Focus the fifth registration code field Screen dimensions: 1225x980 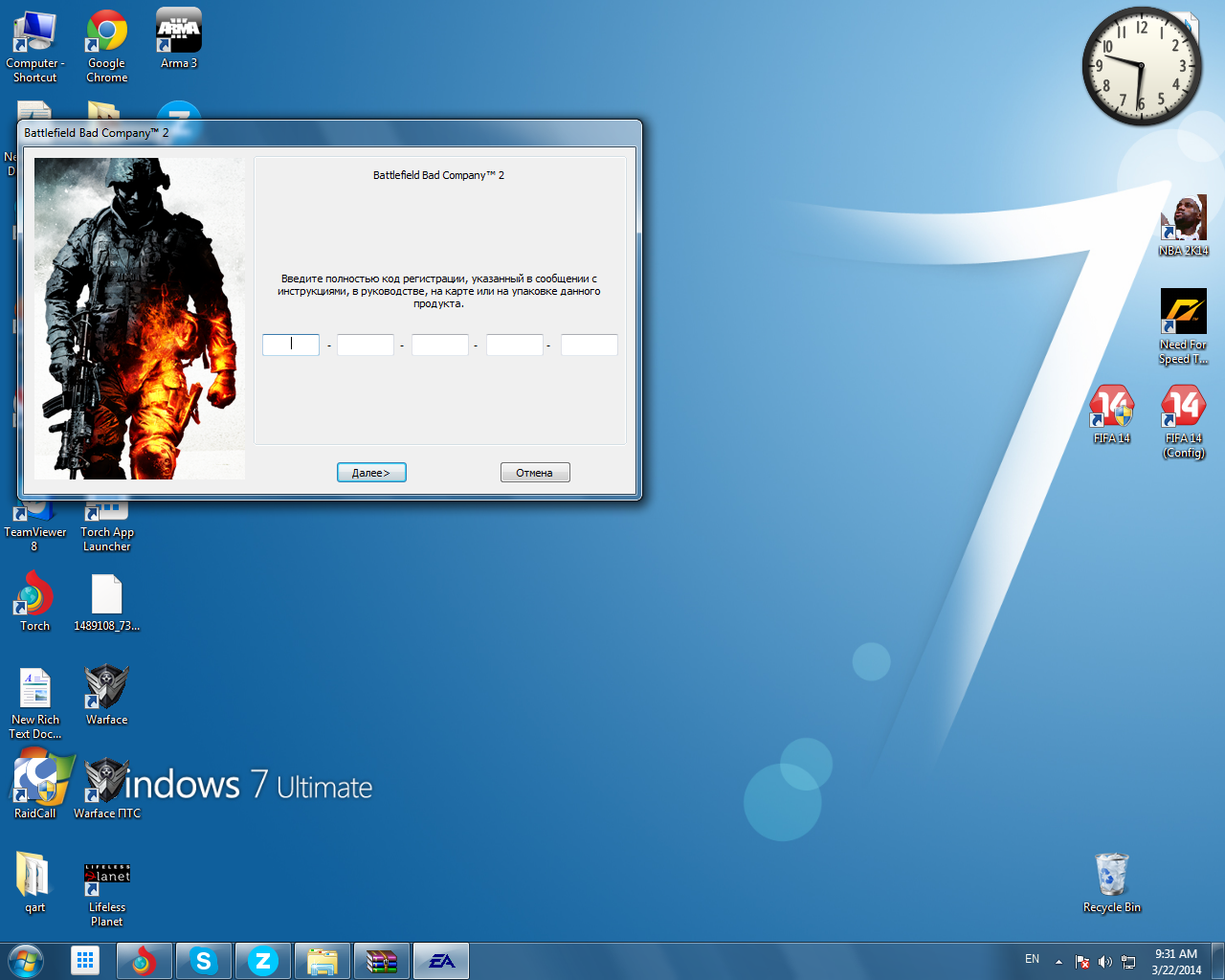coord(590,345)
